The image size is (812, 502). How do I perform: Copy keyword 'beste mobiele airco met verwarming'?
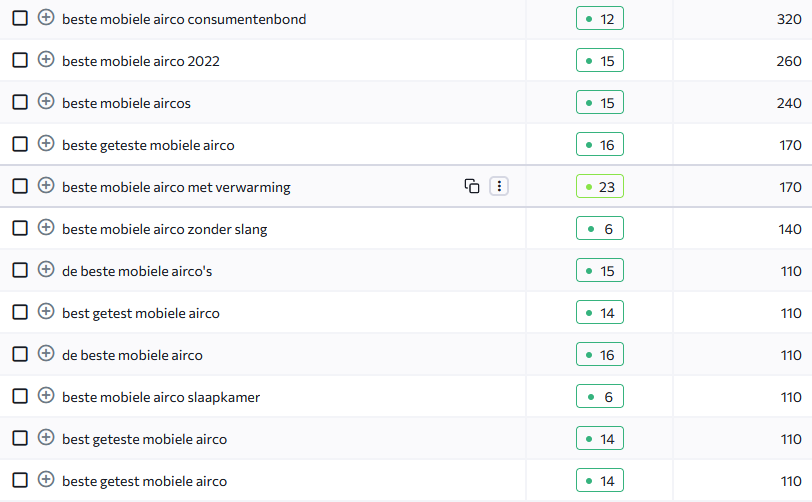472,186
